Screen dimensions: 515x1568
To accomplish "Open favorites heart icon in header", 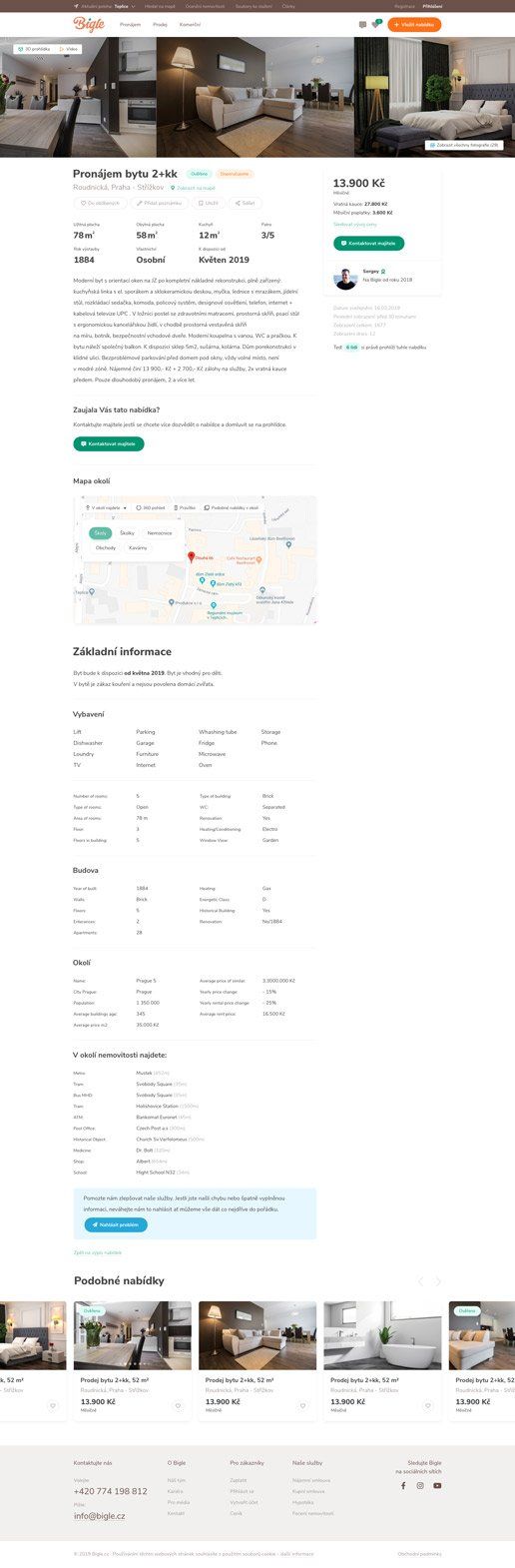I will pyautogui.click(x=376, y=24).
